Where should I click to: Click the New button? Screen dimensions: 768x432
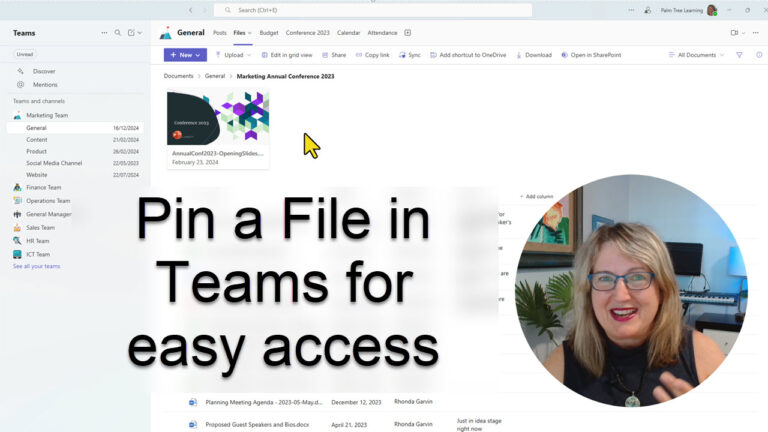click(x=185, y=55)
